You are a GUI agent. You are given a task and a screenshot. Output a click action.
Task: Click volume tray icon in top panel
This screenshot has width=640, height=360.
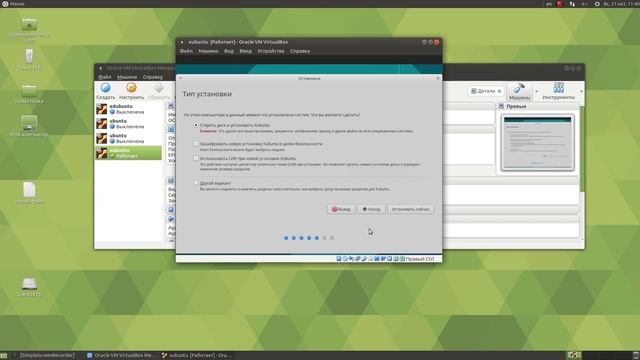[584, 4]
